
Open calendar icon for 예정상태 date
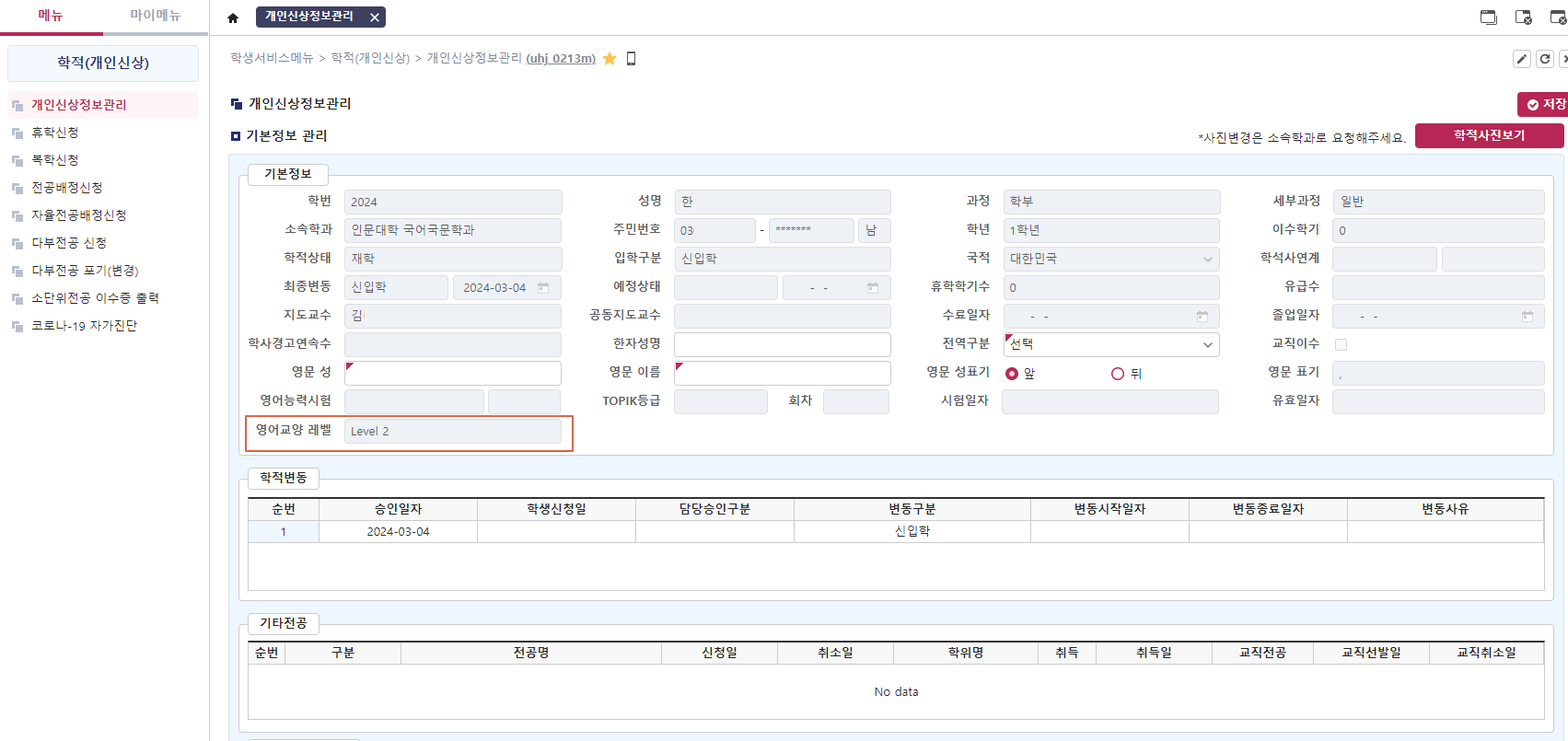[873, 288]
